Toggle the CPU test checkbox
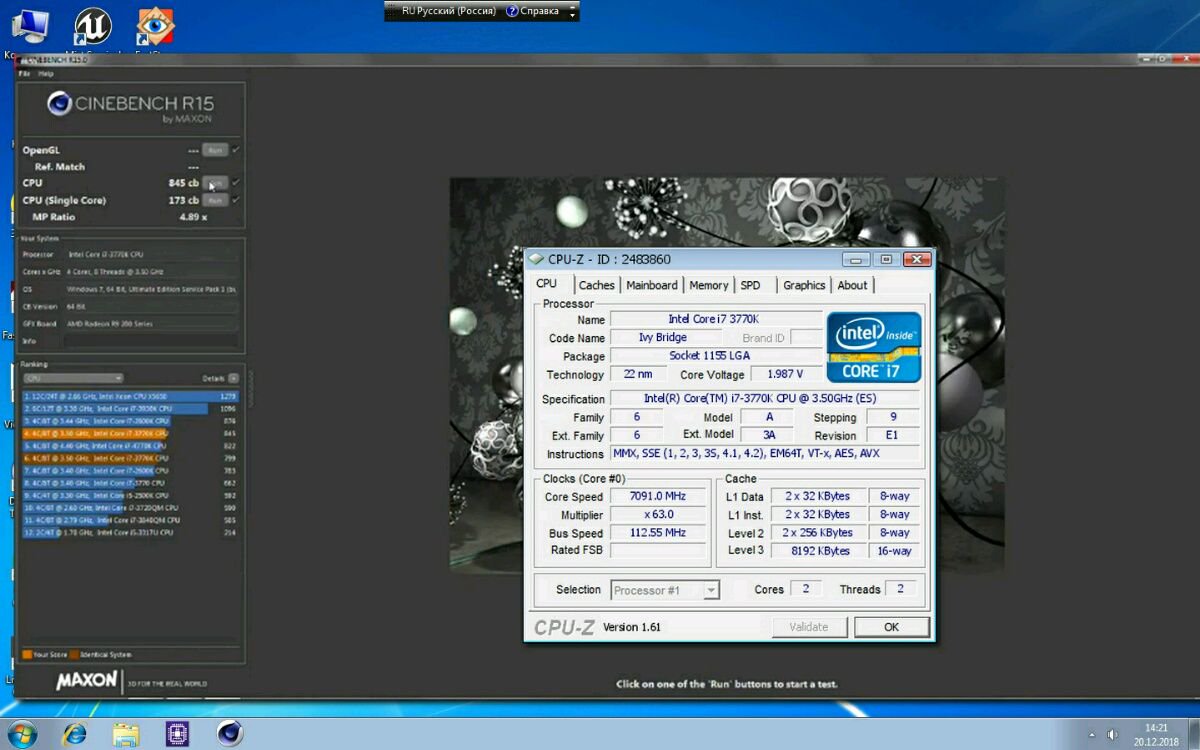 [x=236, y=183]
